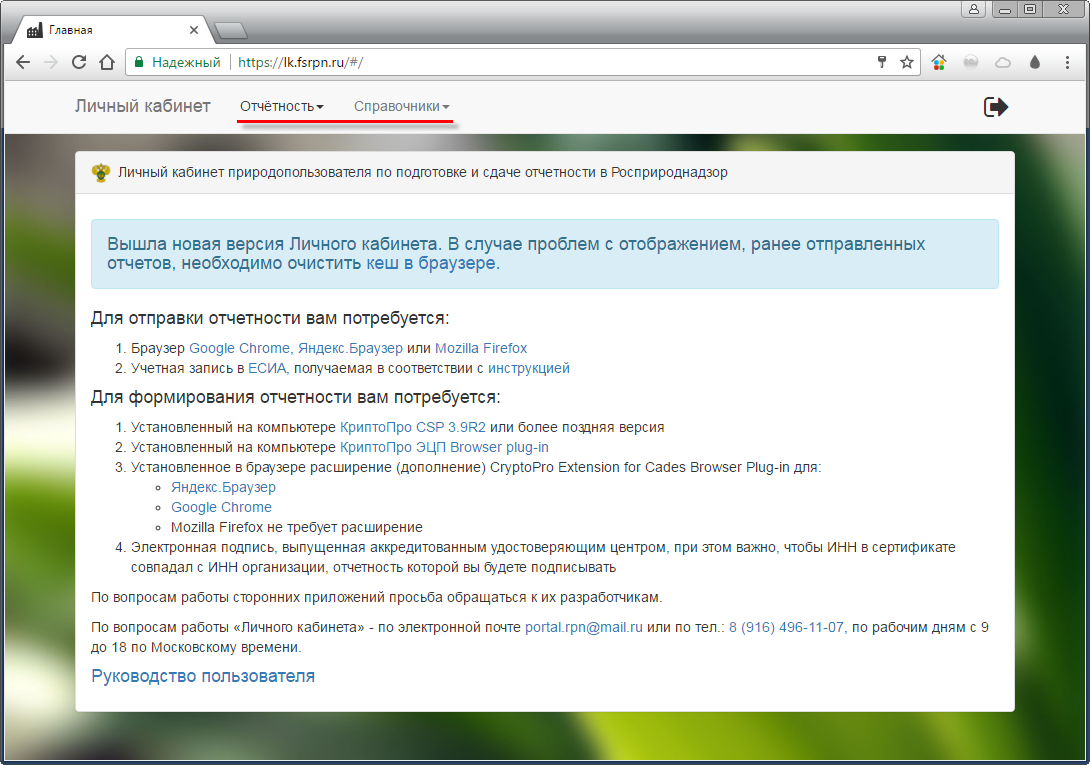Click the new version notice banner

click(x=544, y=254)
